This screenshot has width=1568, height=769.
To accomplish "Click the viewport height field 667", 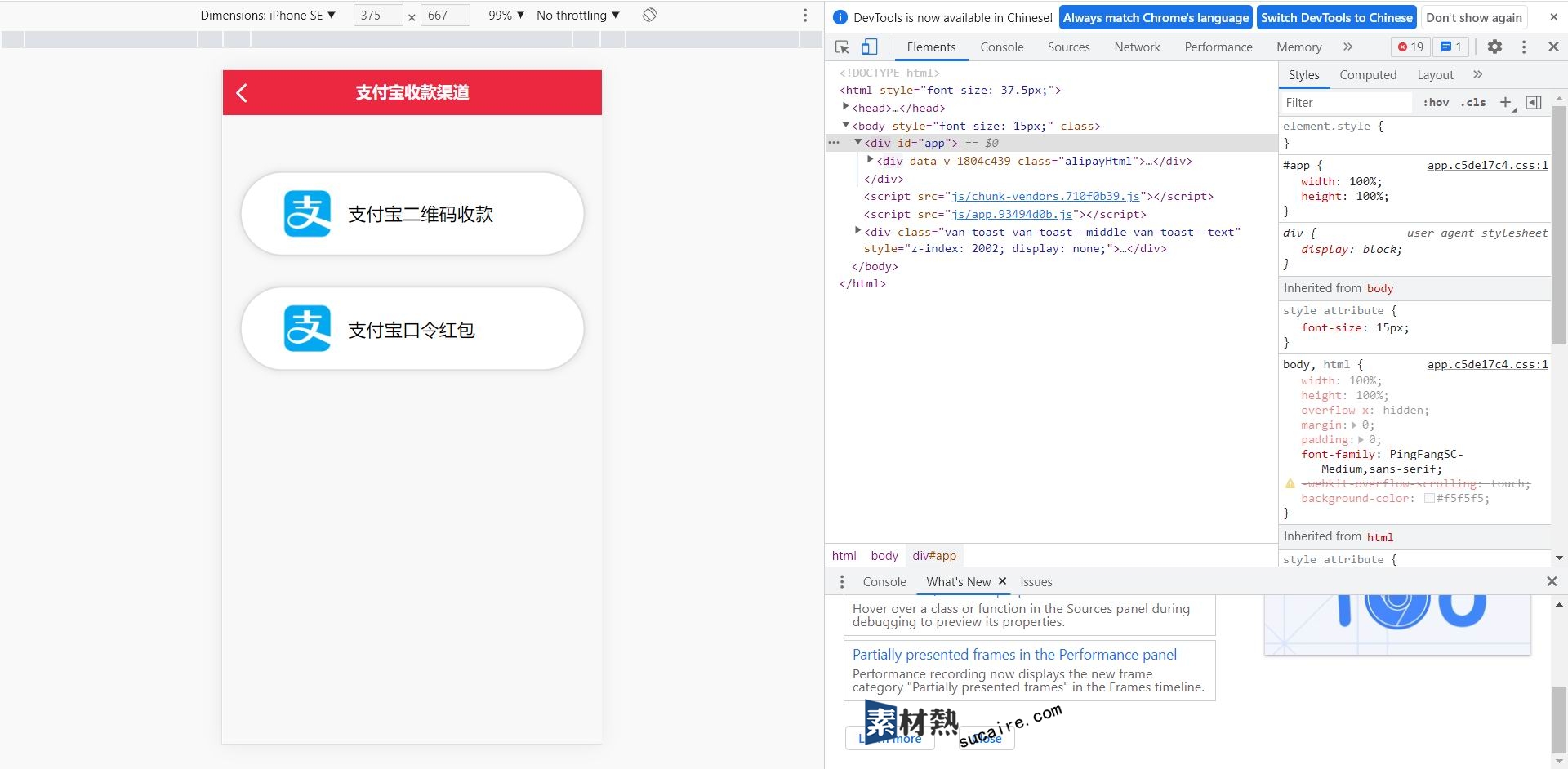I will [x=445, y=15].
